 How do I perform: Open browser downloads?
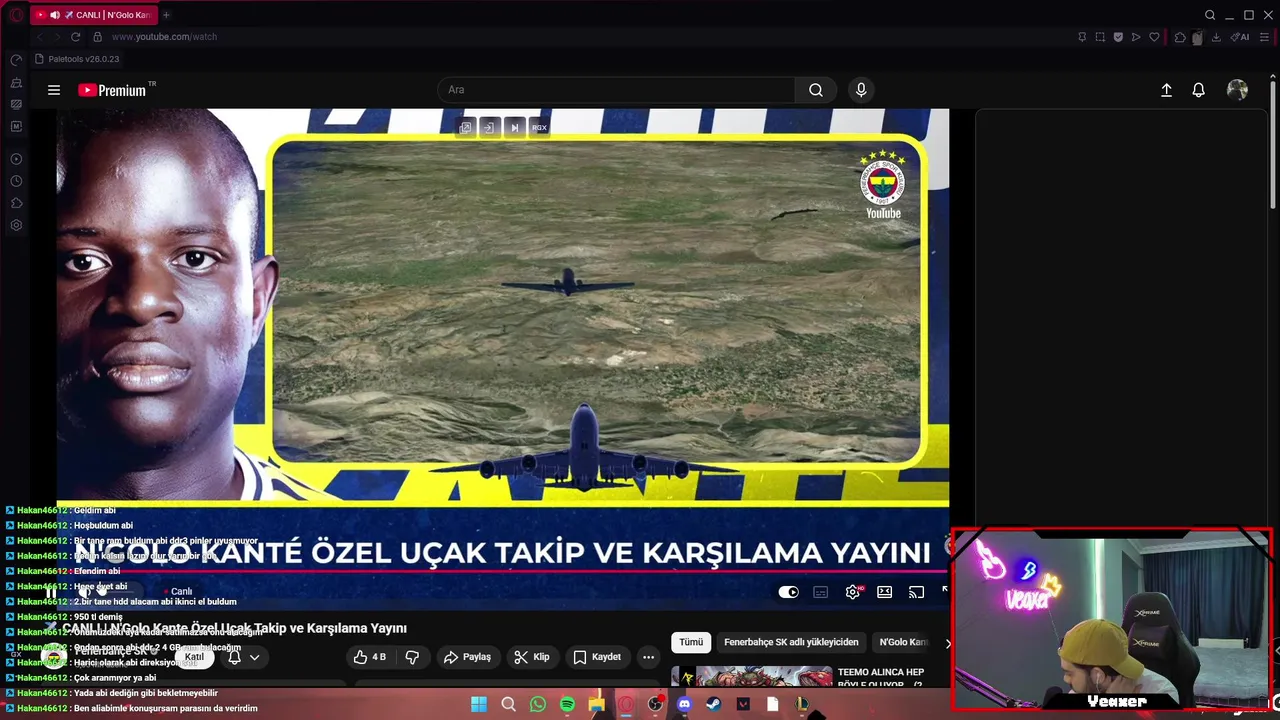pos(1216,37)
